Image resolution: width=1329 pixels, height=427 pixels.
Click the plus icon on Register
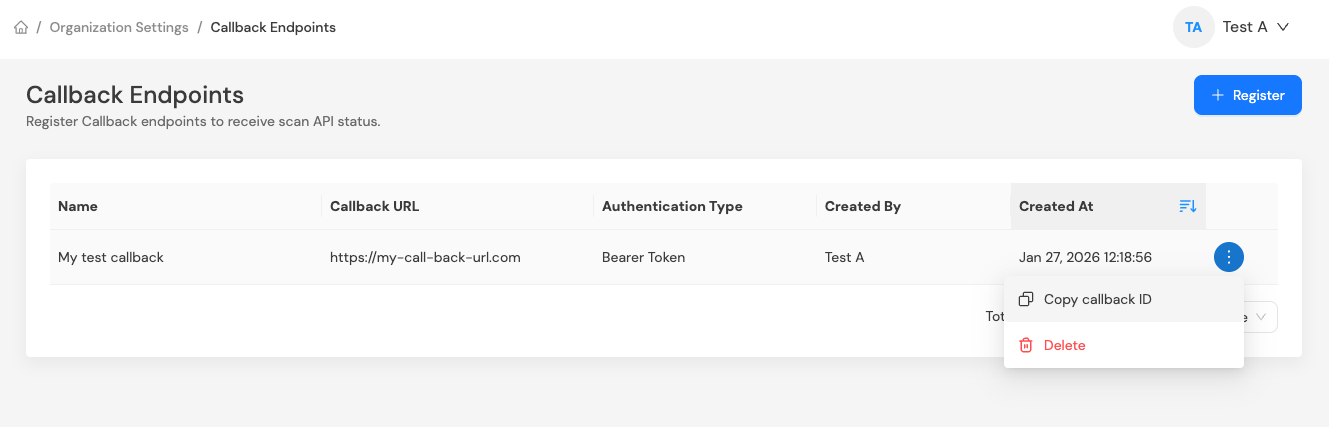point(1217,95)
